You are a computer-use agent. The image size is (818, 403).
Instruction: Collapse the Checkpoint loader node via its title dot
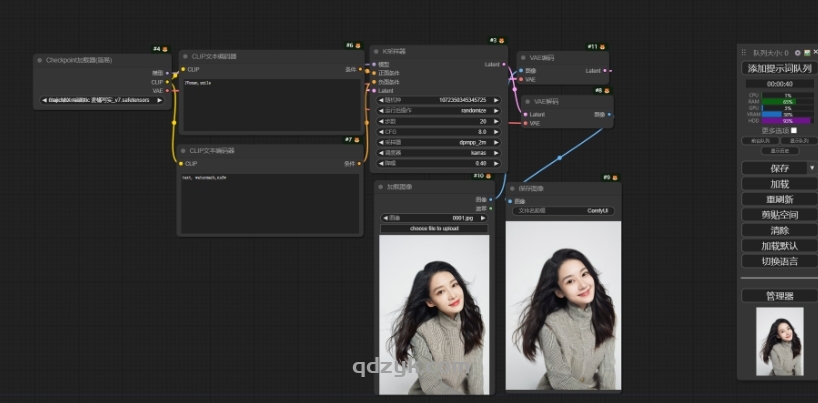(x=41, y=60)
